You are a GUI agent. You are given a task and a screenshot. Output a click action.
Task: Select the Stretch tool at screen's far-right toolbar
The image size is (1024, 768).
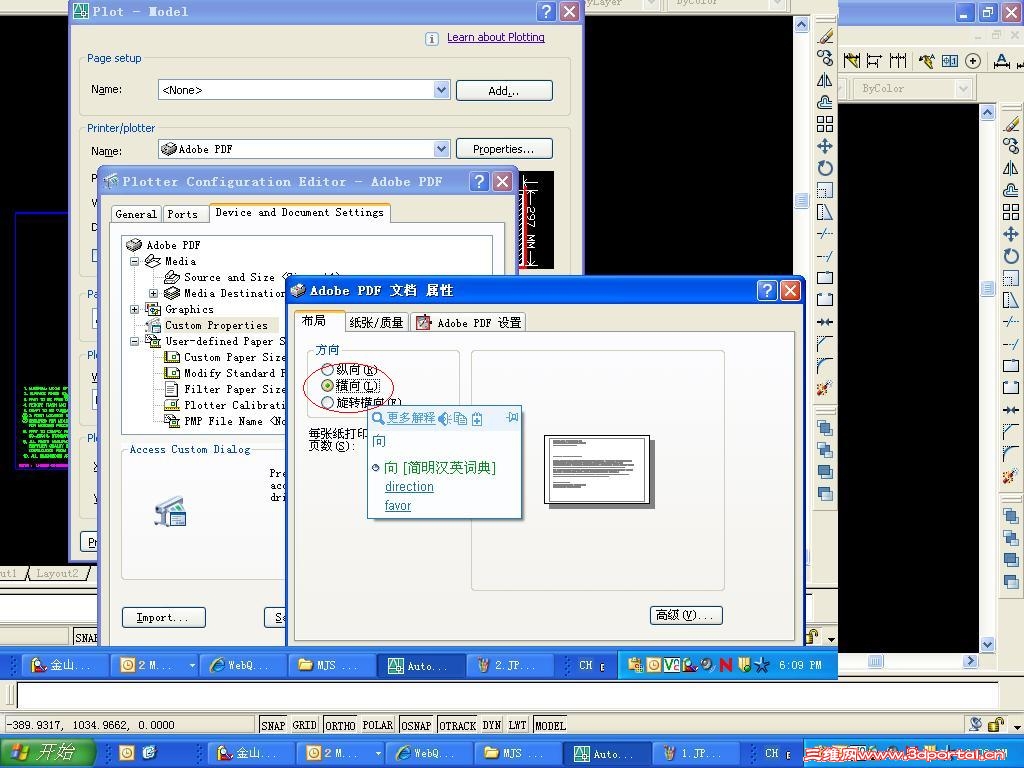tap(1011, 300)
